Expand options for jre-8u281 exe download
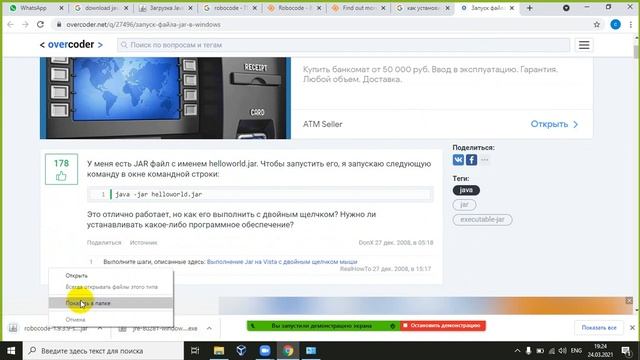The image size is (640, 360). click(209, 328)
